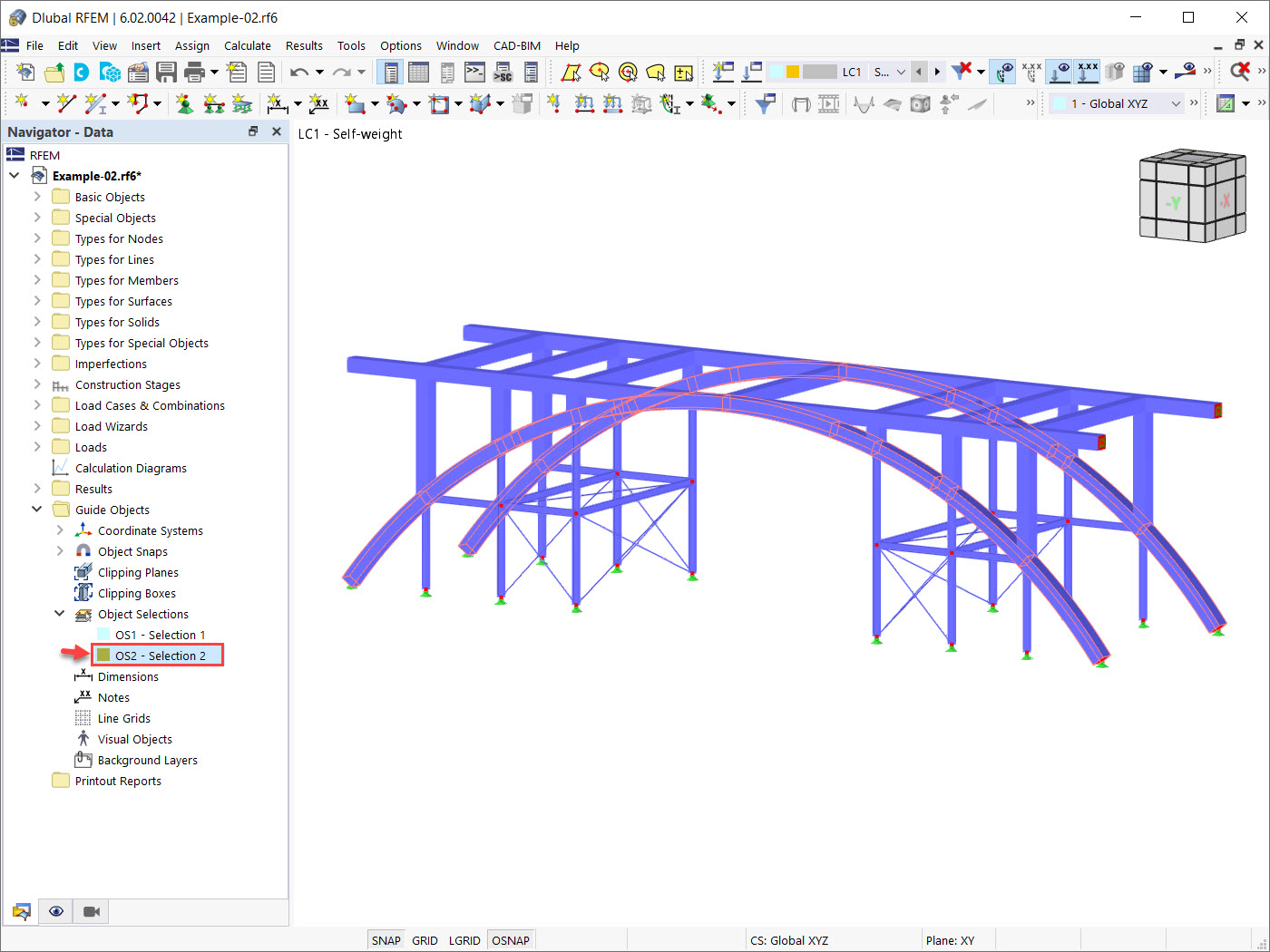Open the Options menu
The height and width of the screenshot is (952, 1270).
coord(401,45)
